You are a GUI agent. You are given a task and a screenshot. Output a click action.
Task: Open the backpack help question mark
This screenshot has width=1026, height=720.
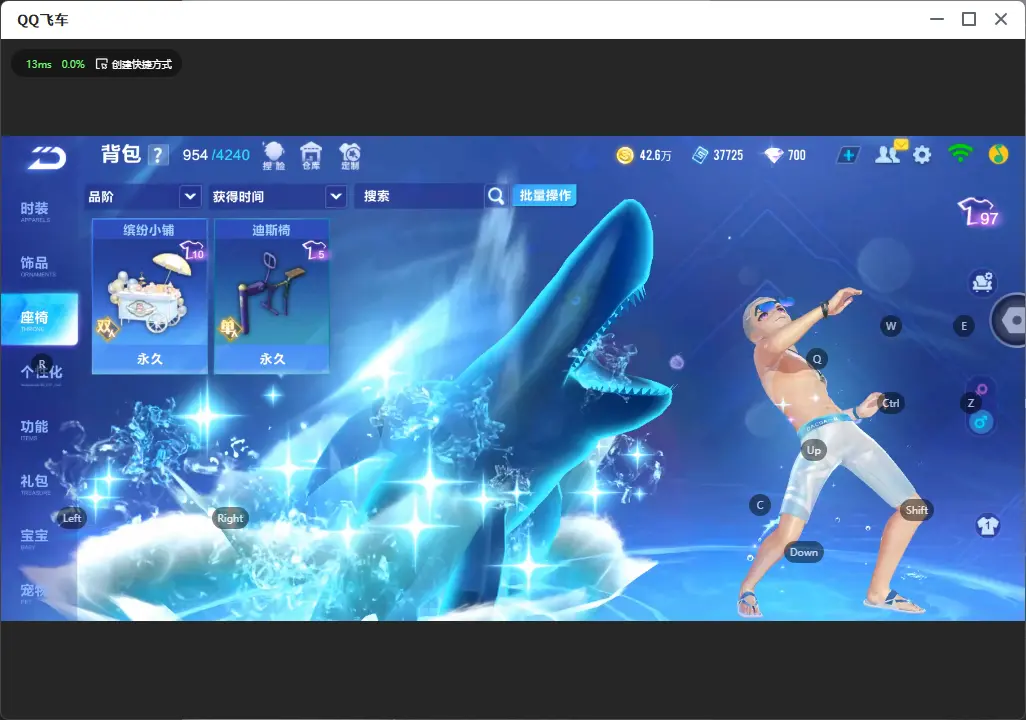[158, 155]
